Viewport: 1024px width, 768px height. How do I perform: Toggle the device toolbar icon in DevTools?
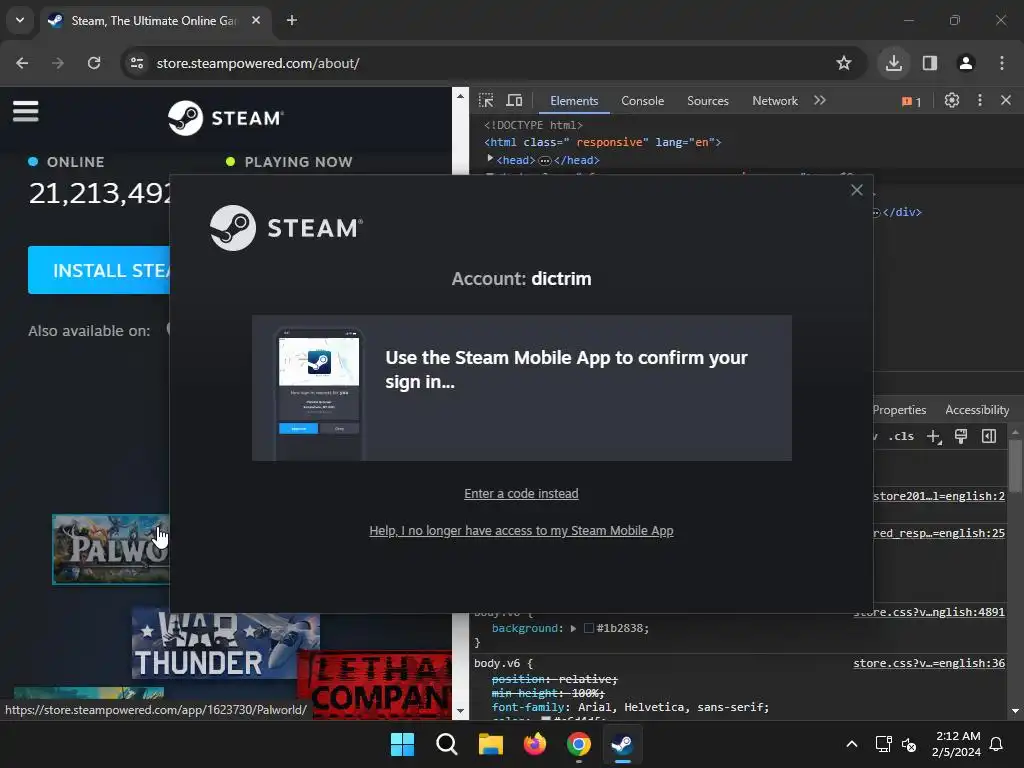pyautogui.click(x=515, y=101)
